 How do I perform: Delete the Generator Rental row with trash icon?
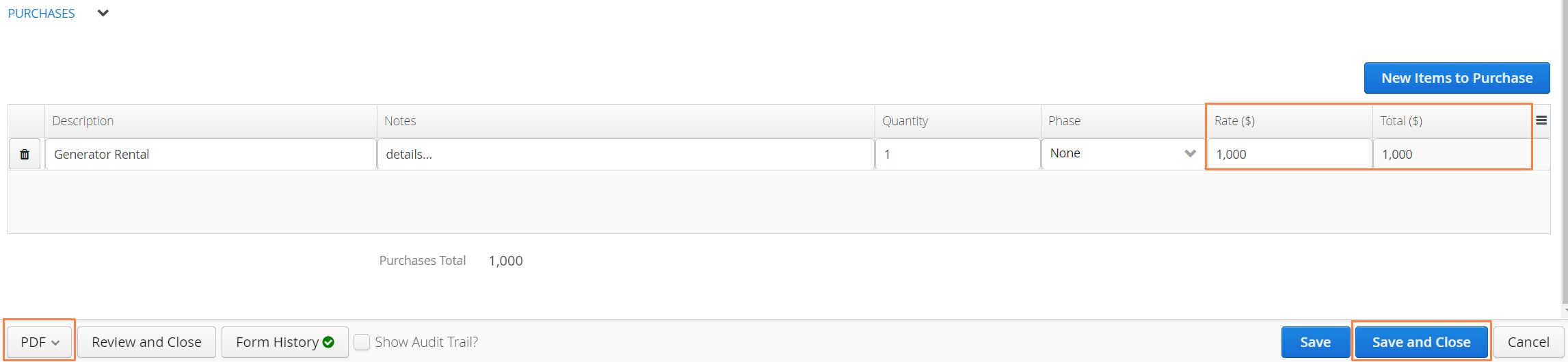(25, 154)
